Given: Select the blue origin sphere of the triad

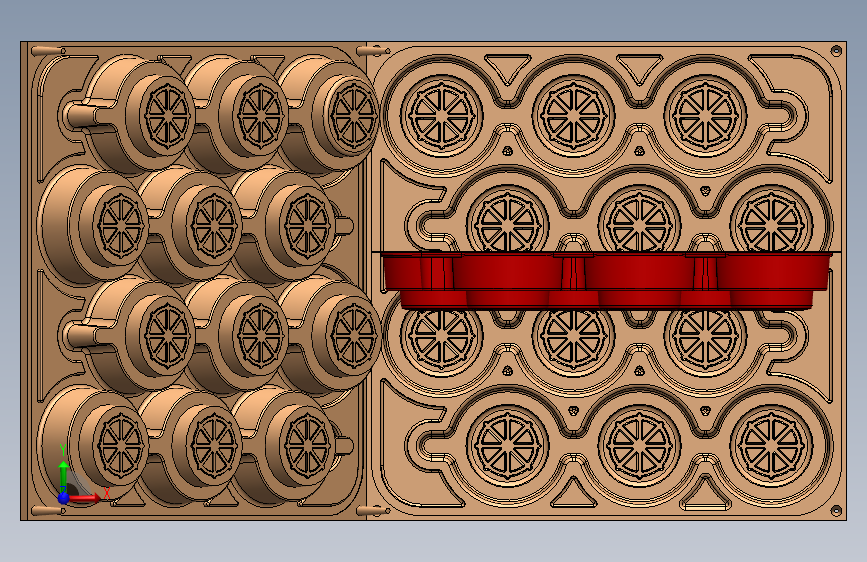Looking at the screenshot, I should (x=64, y=498).
